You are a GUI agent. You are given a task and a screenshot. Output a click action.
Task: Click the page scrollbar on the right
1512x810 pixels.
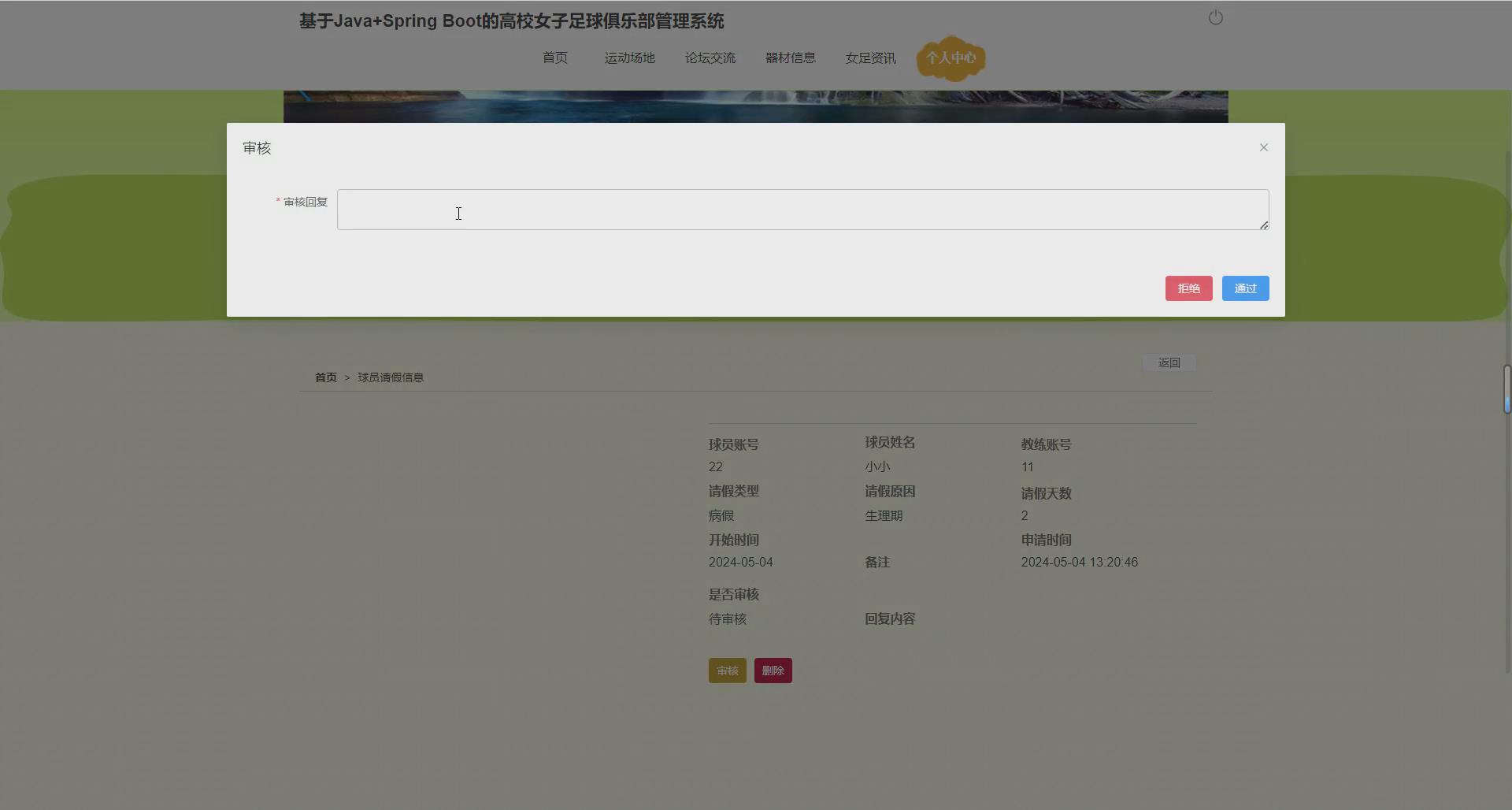1506,388
